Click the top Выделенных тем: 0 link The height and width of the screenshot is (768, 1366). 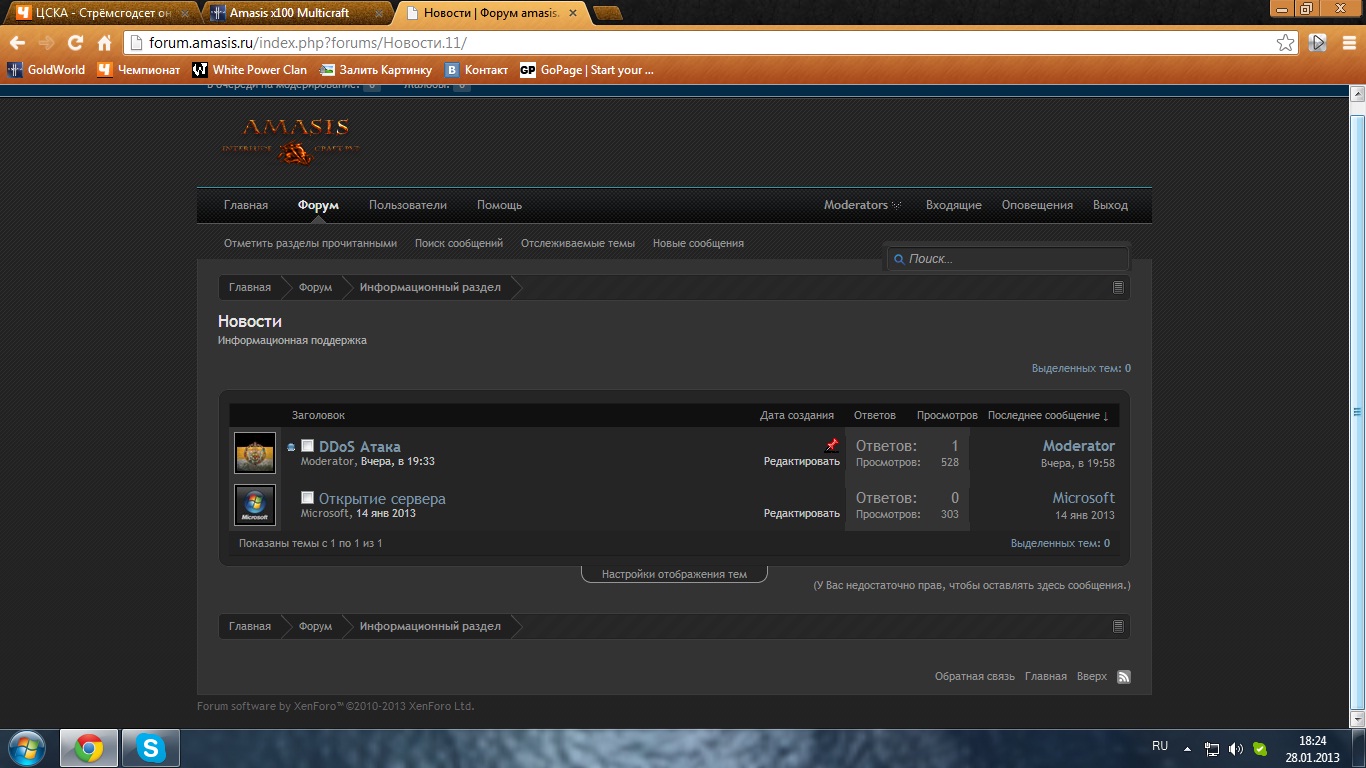[1081, 368]
